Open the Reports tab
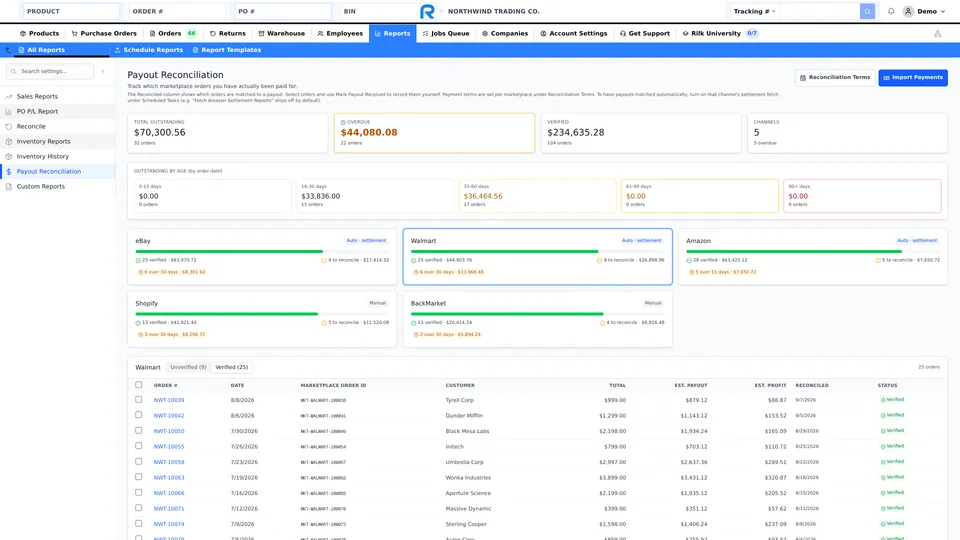960x540 pixels. tap(392, 34)
